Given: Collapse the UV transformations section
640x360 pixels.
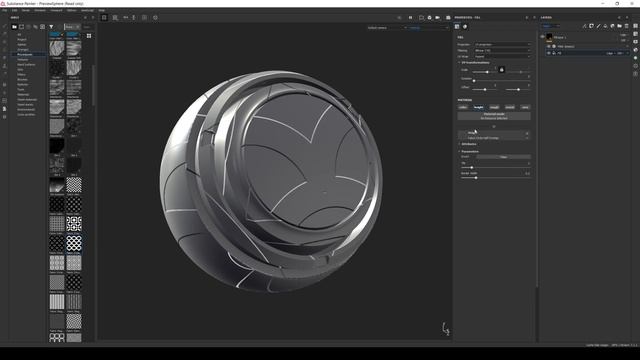Looking at the screenshot, I should [x=459, y=62].
